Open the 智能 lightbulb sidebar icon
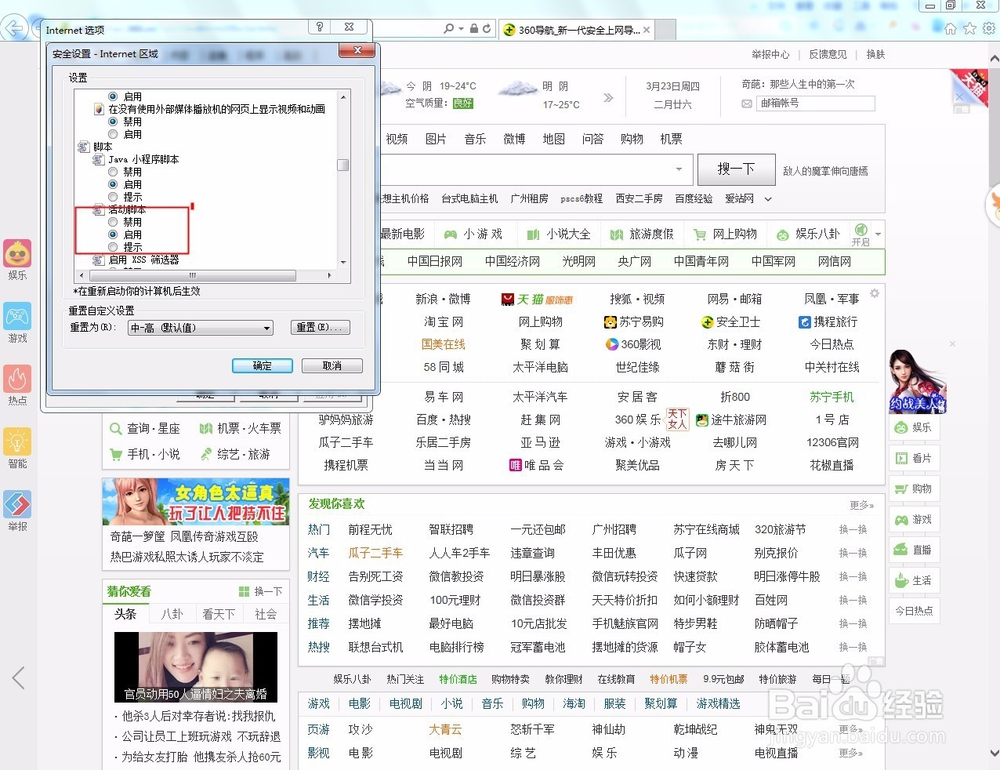This screenshot has width=1000, height=770. tap(17, 441)
